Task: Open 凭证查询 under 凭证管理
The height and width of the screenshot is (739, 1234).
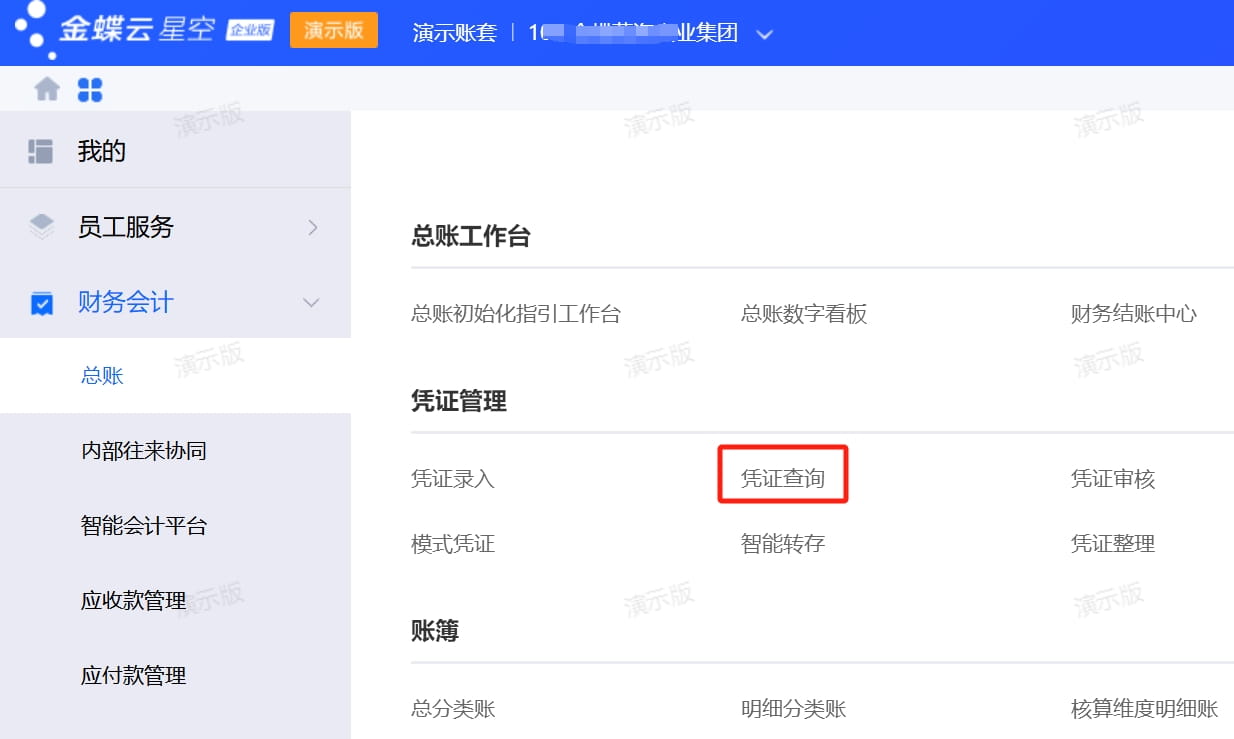Action: click(783, 477)
